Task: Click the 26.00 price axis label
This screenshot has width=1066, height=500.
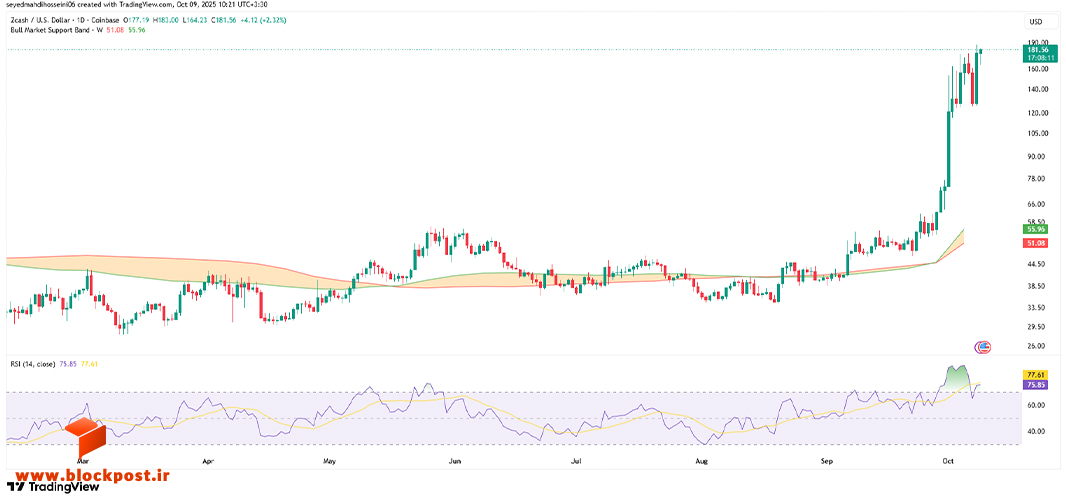Action: (1037, 346)
